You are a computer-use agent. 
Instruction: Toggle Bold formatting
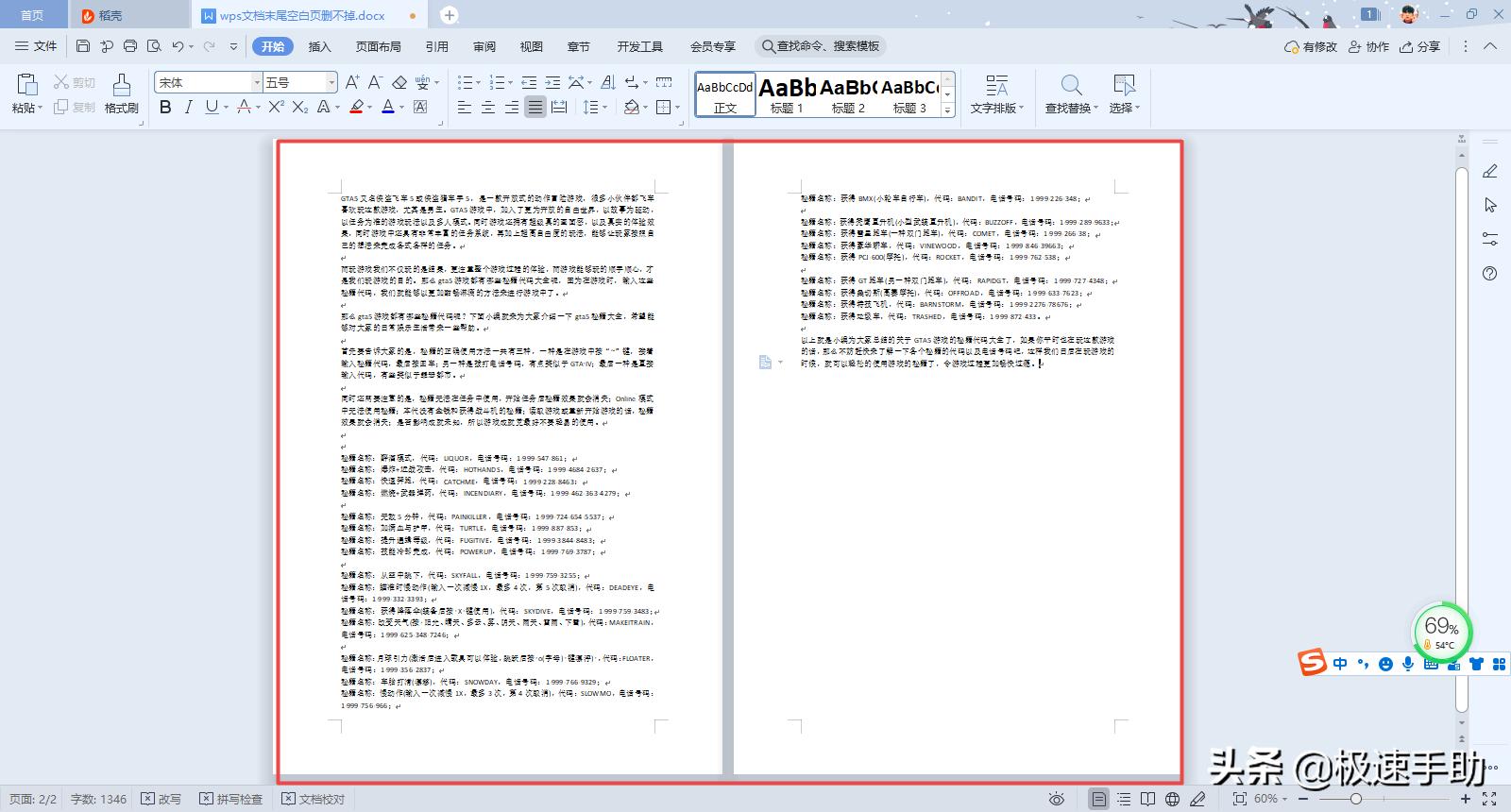pos(165,107)
